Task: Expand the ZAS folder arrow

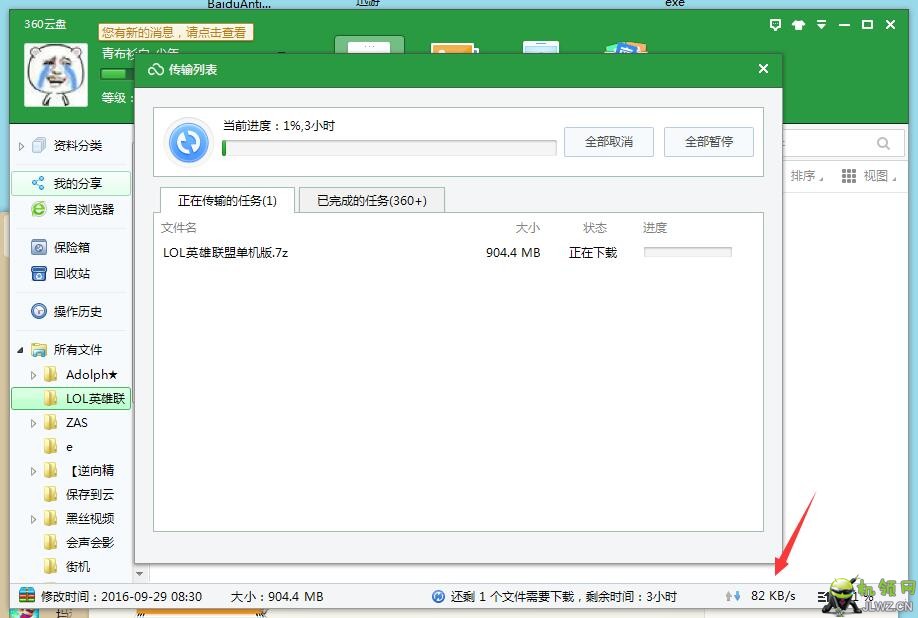Action: click(x=33, y=423)
